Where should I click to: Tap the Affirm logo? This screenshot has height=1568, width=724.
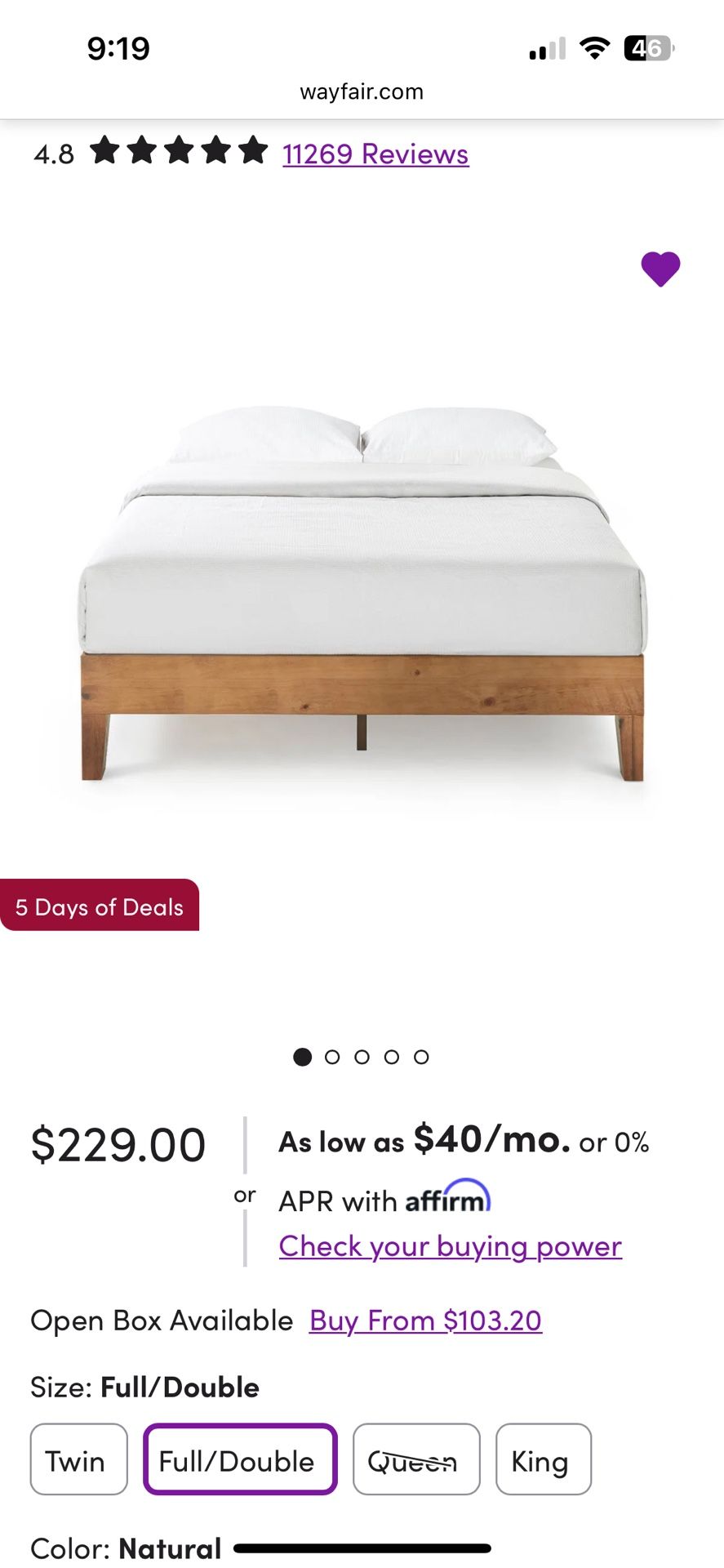(x=448, y=1197)
